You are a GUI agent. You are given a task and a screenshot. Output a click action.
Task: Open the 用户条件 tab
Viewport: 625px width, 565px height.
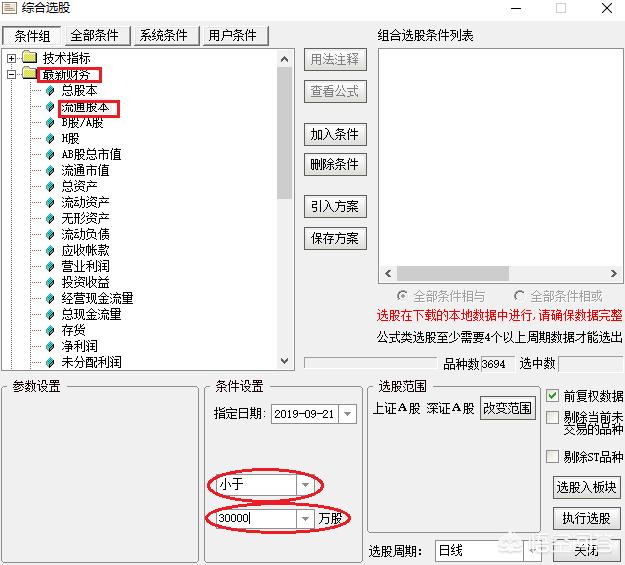[x=233, y=35]
